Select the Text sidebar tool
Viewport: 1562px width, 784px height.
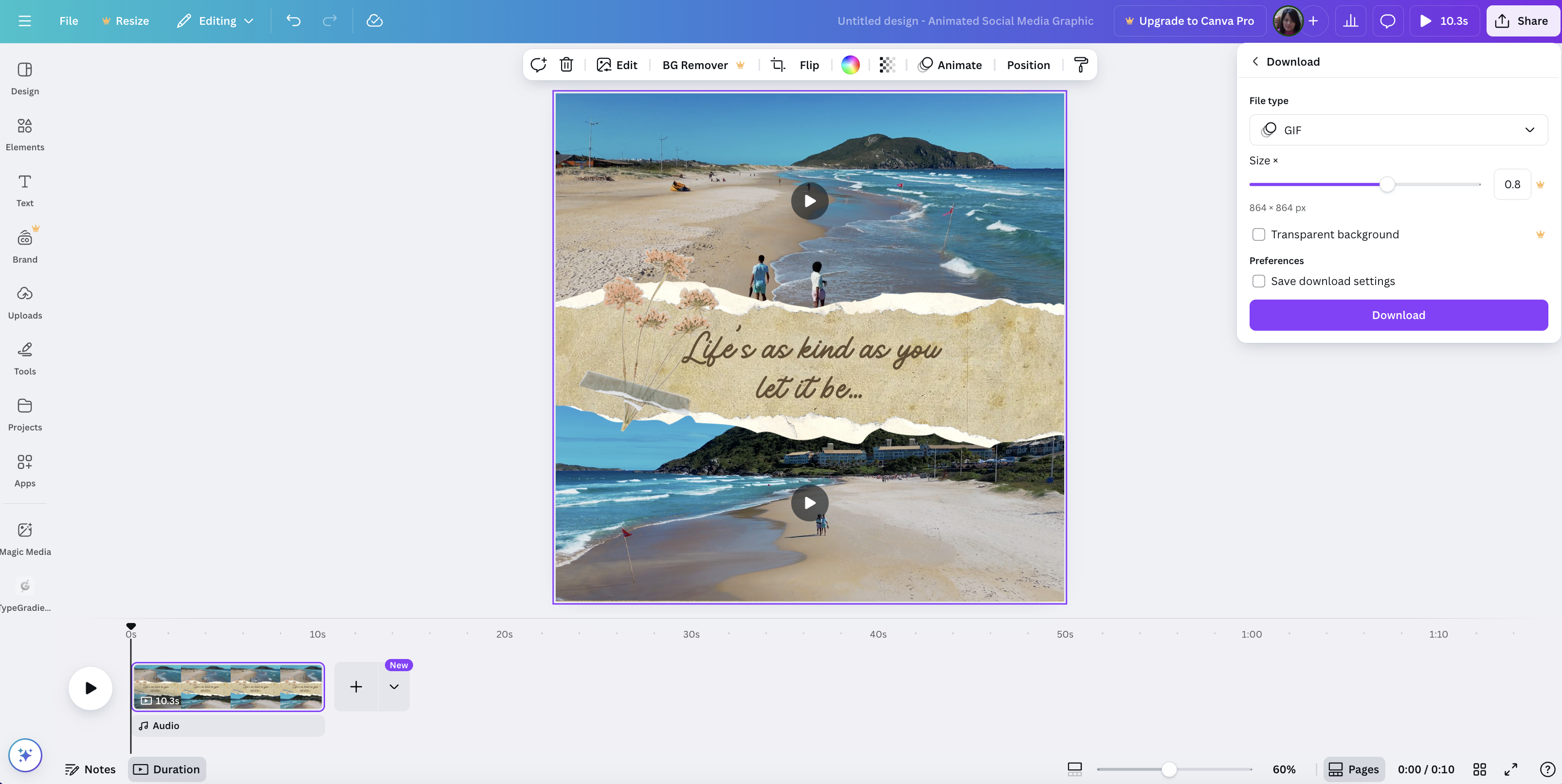(x=24, y=189)
